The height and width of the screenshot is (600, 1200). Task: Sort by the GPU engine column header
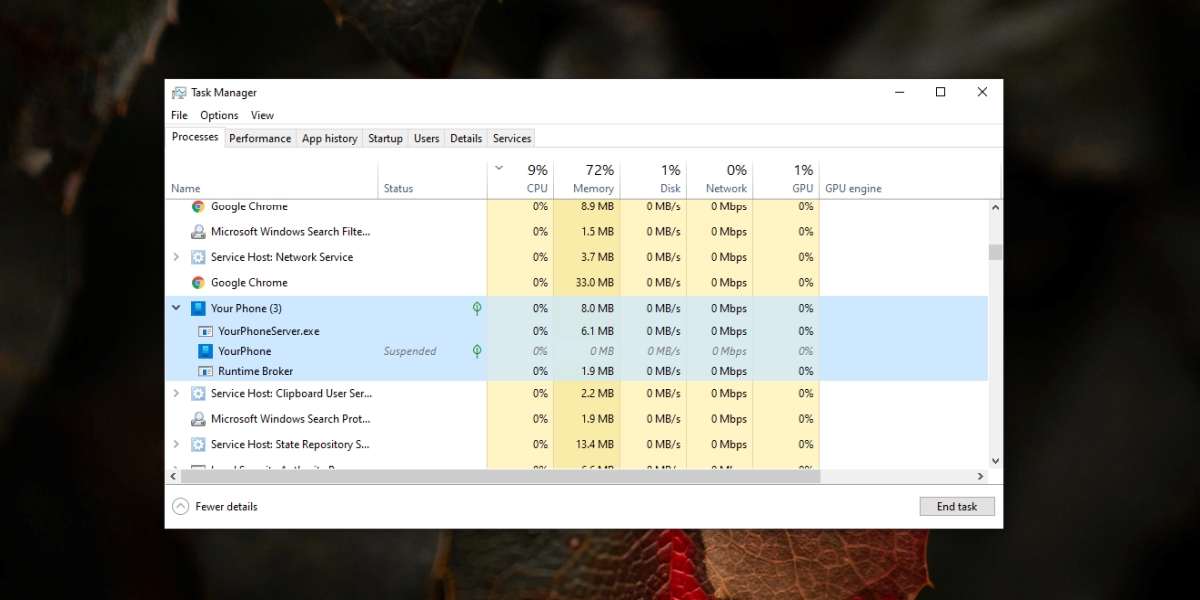tap(909, 178)
